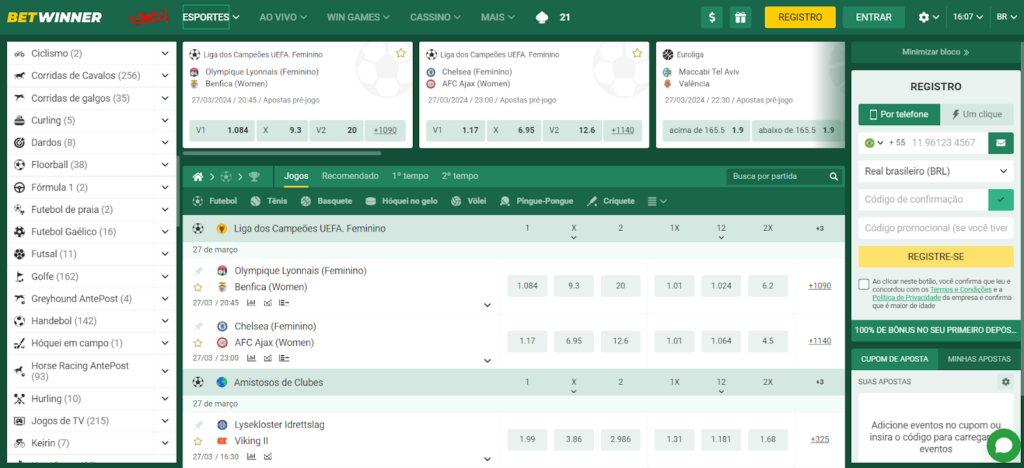Open the gift box bonus icon
The width and height of the screenshot is (1024, 468).
[x=740, y=18]
